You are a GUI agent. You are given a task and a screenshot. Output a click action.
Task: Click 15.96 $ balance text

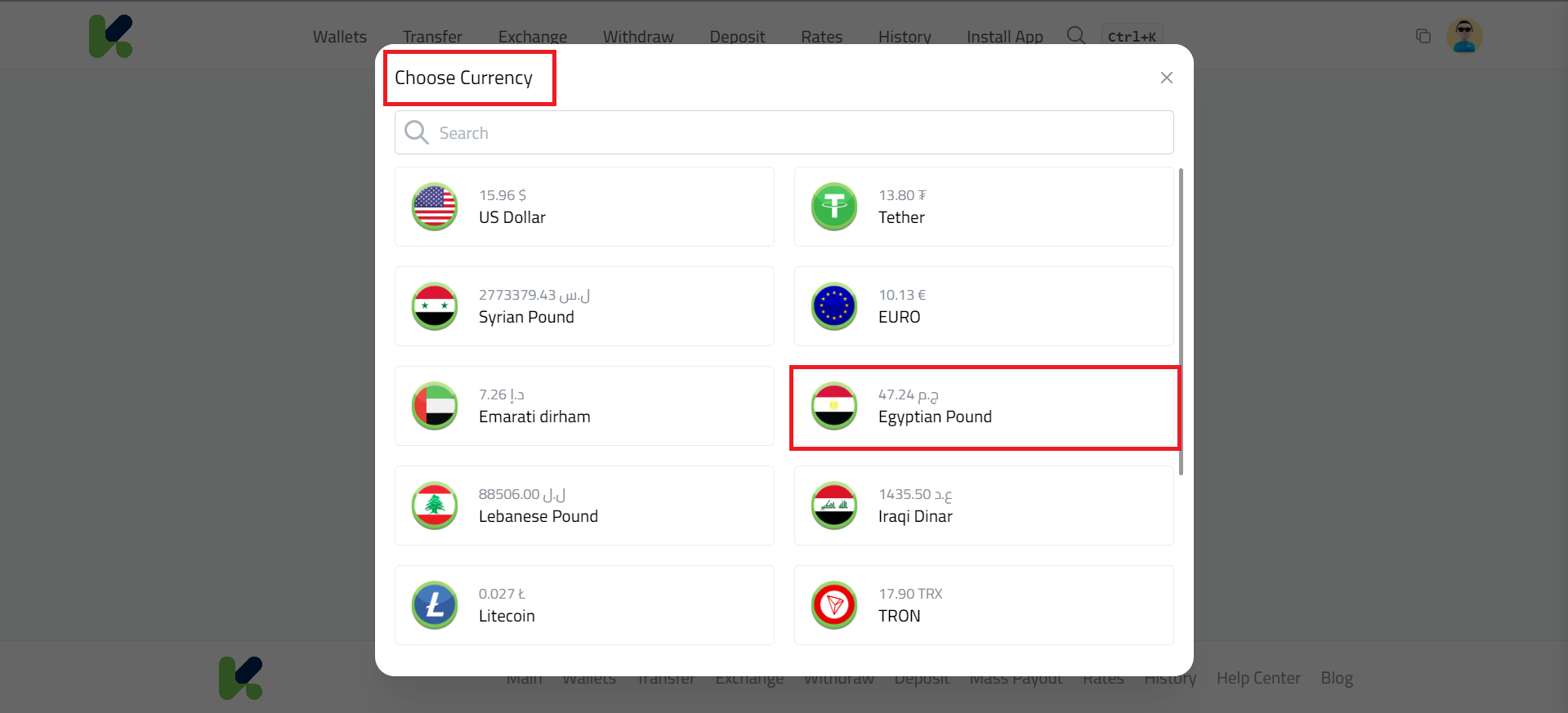coord(503,195)
